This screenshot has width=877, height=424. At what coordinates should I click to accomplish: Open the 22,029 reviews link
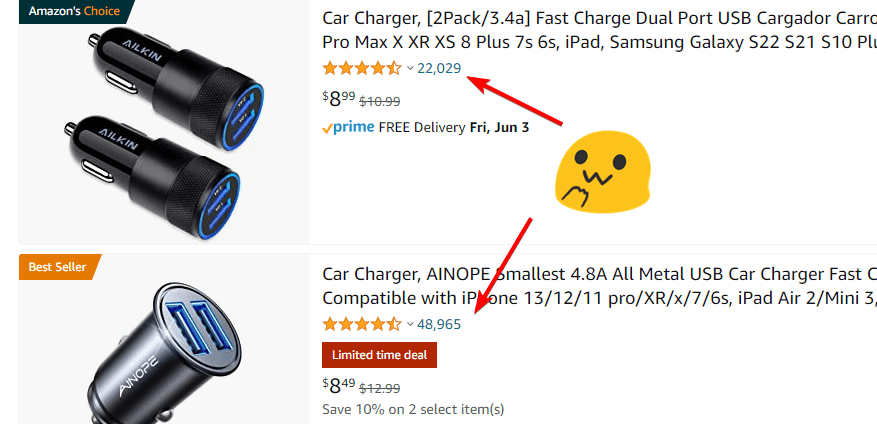point(439,68)
